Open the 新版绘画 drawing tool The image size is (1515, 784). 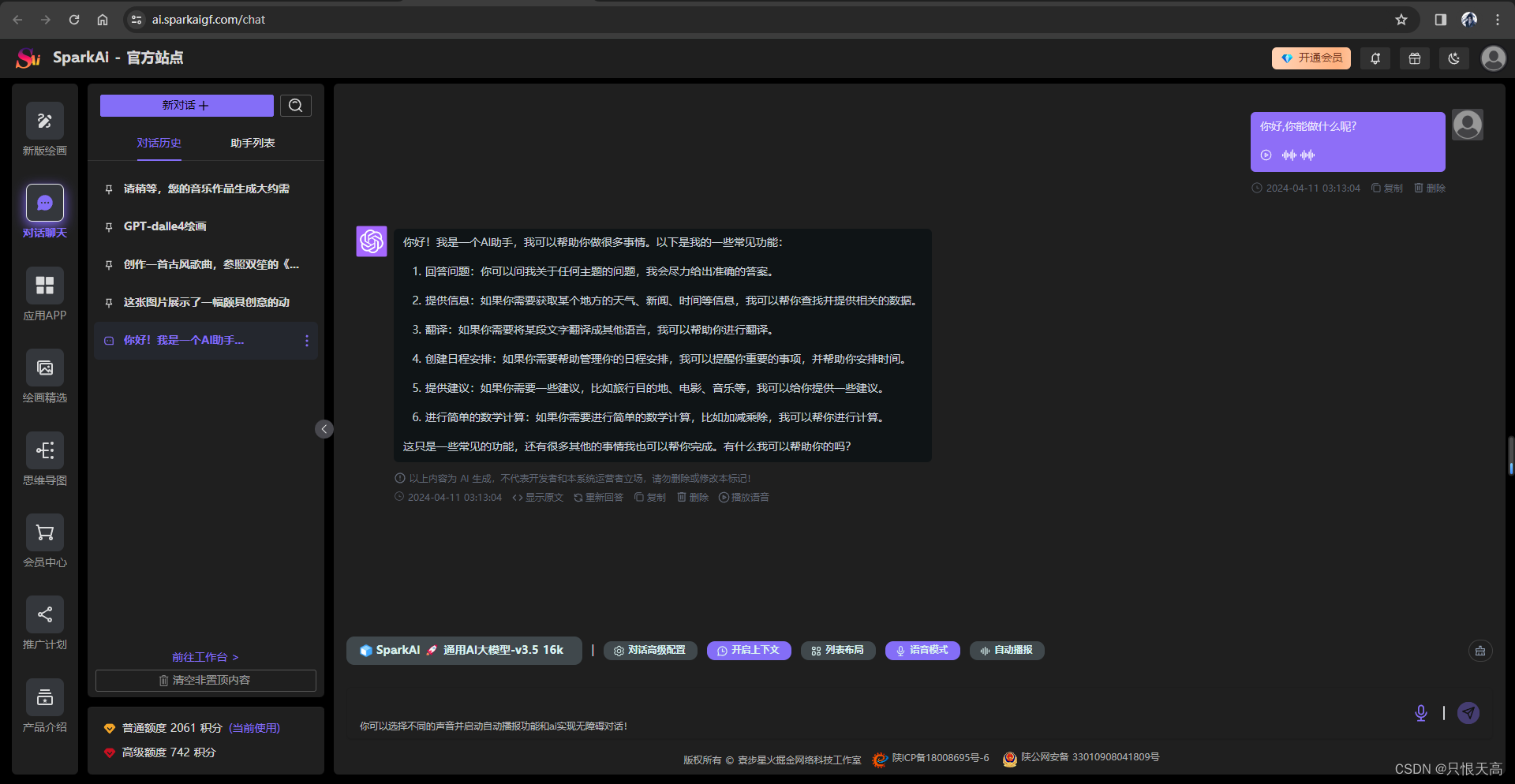click(45, 121)
